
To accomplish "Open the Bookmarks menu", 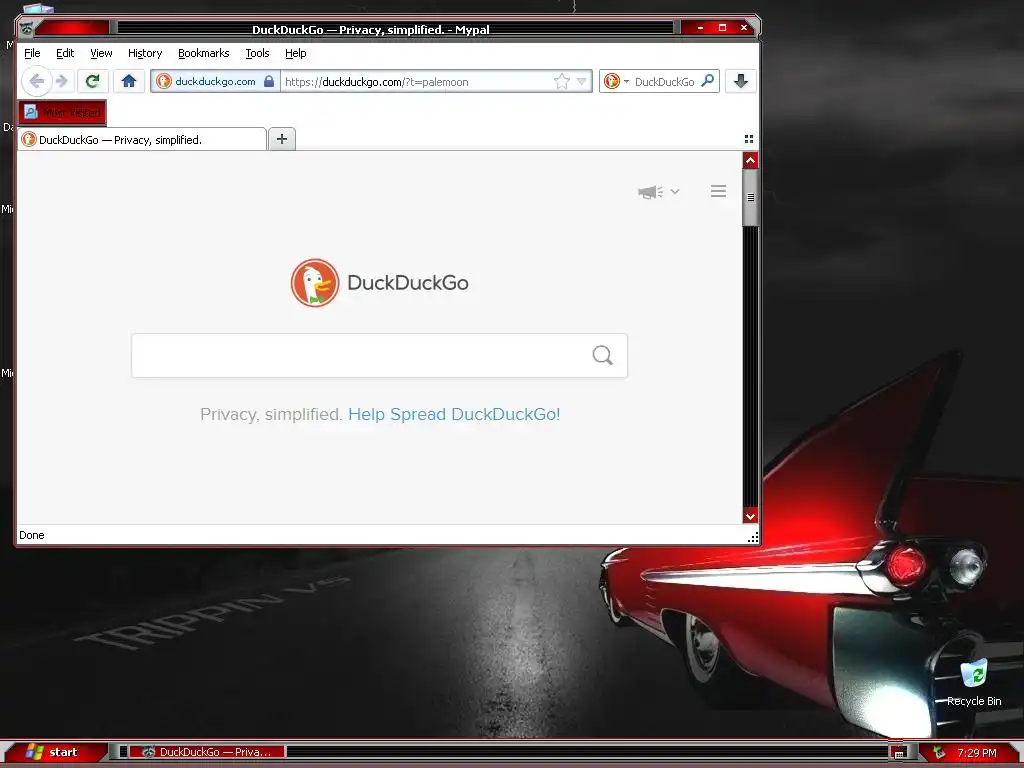I will 204,53.
